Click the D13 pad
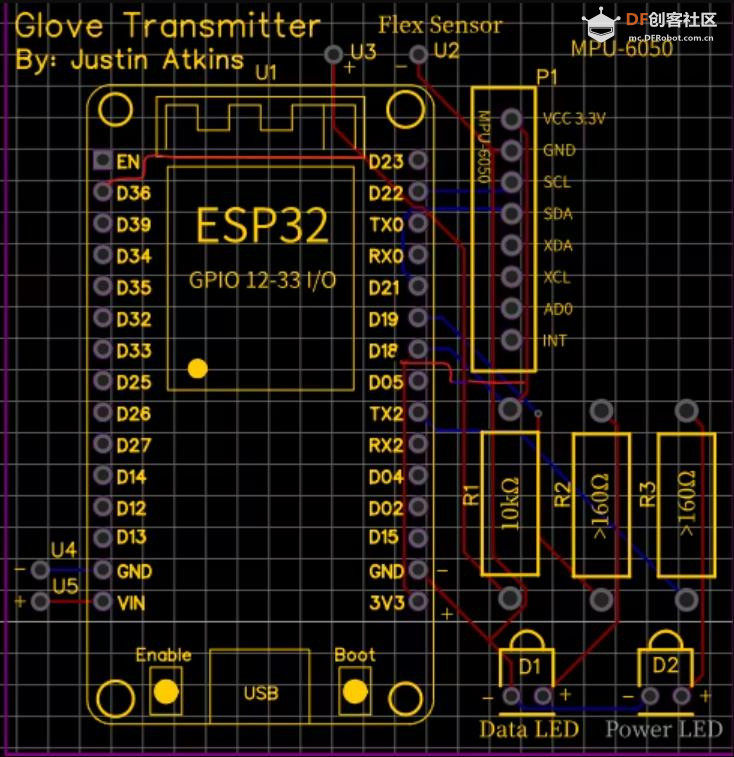The width and height of the screenshot is (734, 757). point(102,538)
